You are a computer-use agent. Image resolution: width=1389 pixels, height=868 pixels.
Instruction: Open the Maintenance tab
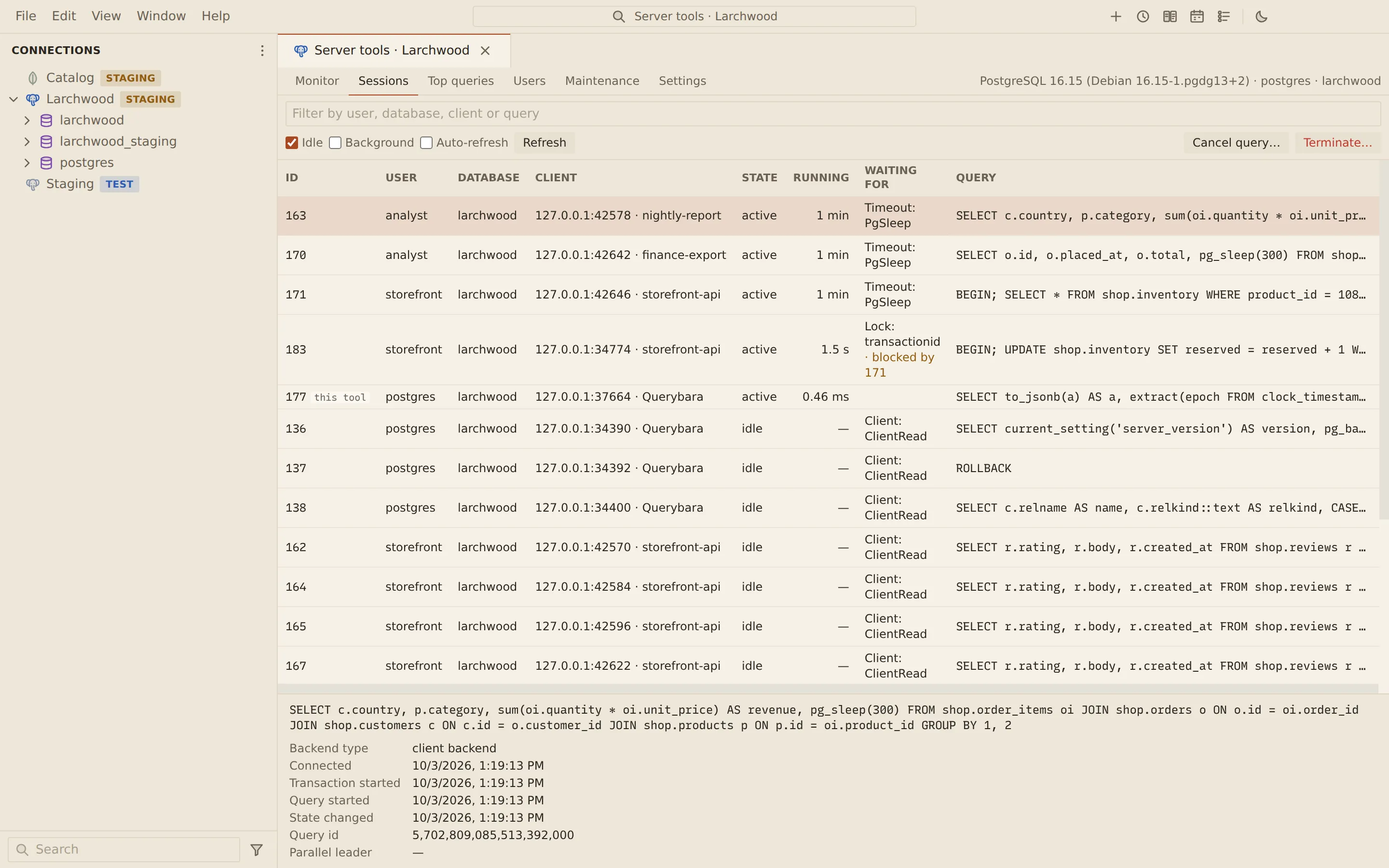click(602, 81)
